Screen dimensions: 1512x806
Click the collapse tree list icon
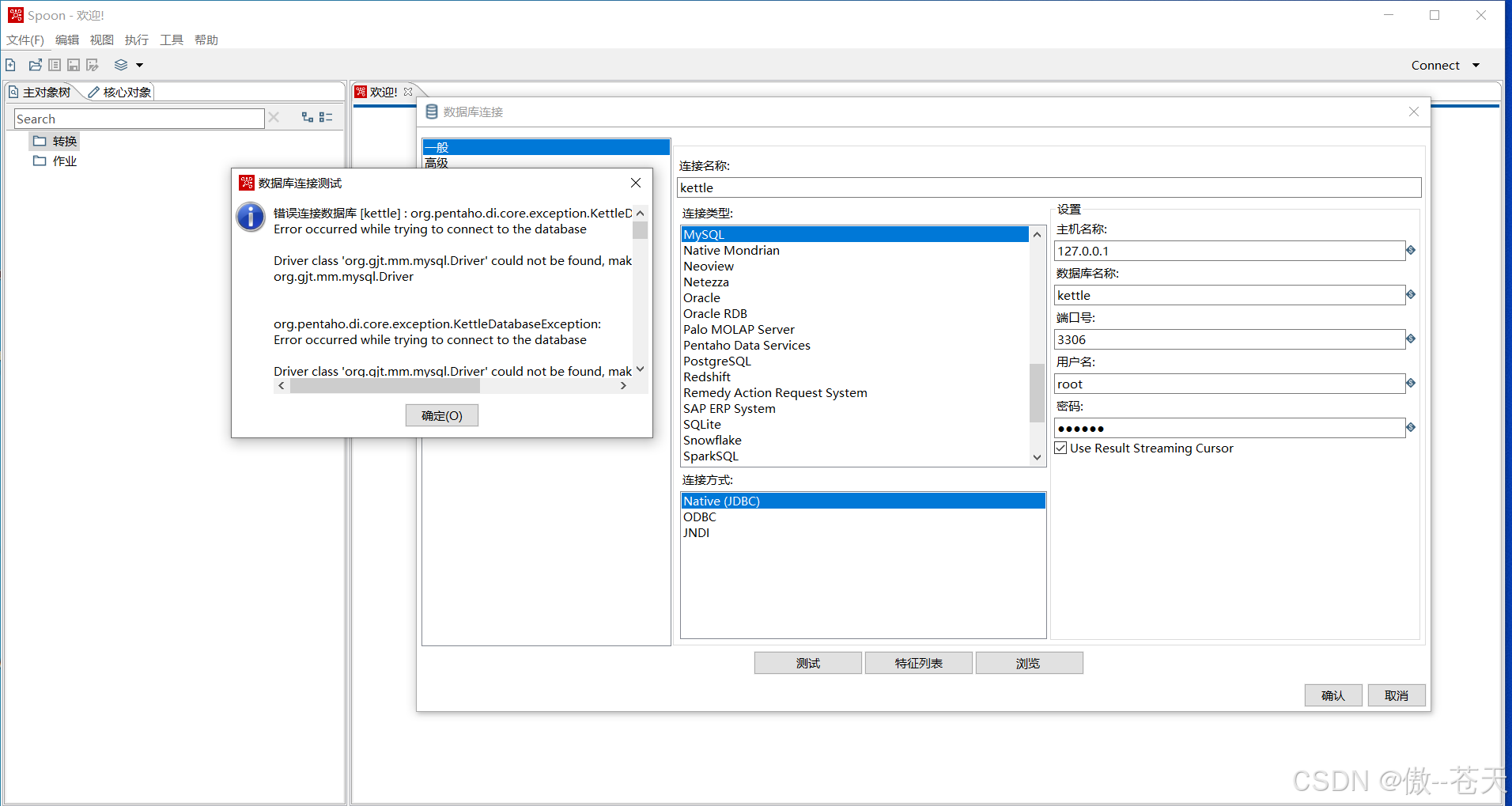point(326,117)
